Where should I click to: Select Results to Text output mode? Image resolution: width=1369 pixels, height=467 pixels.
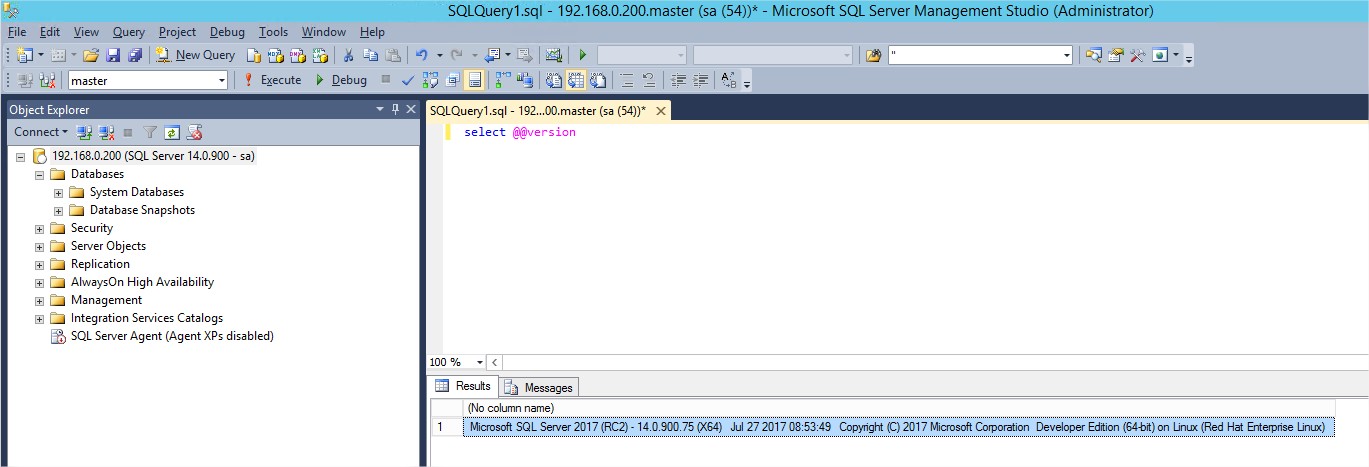554,80
